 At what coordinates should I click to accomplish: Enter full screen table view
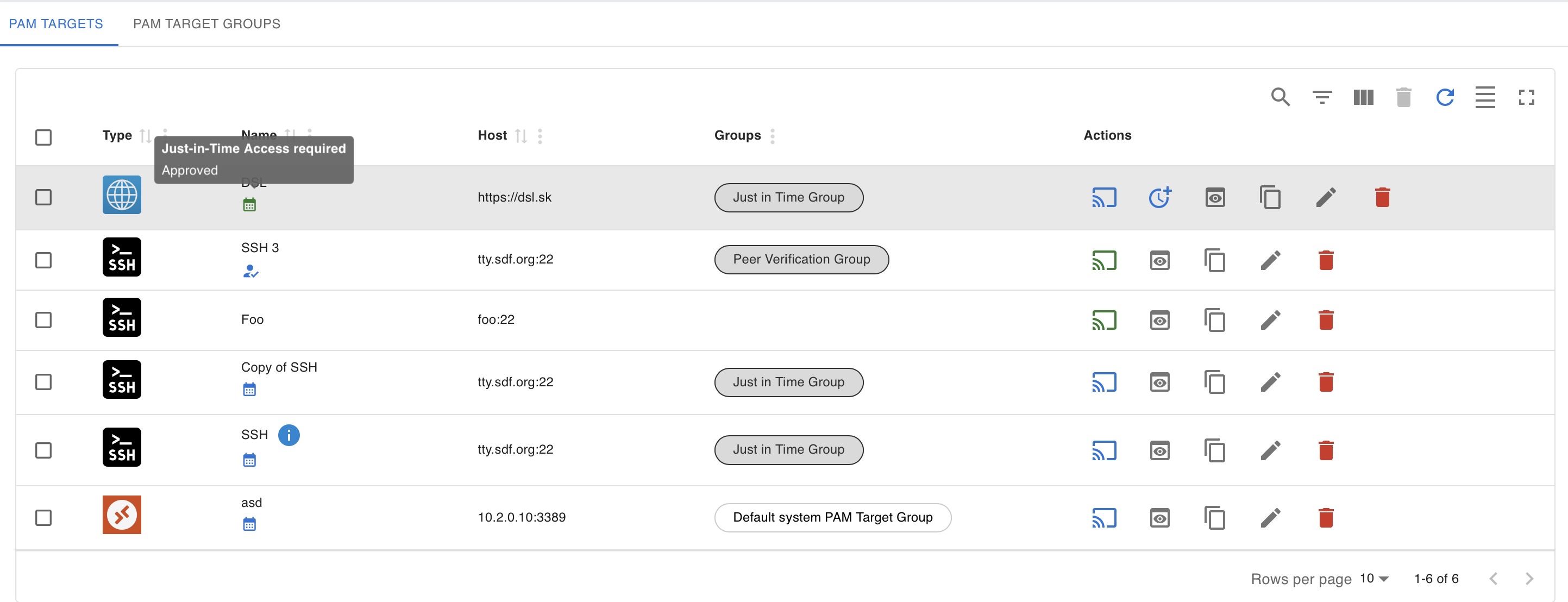(1526, 97)
